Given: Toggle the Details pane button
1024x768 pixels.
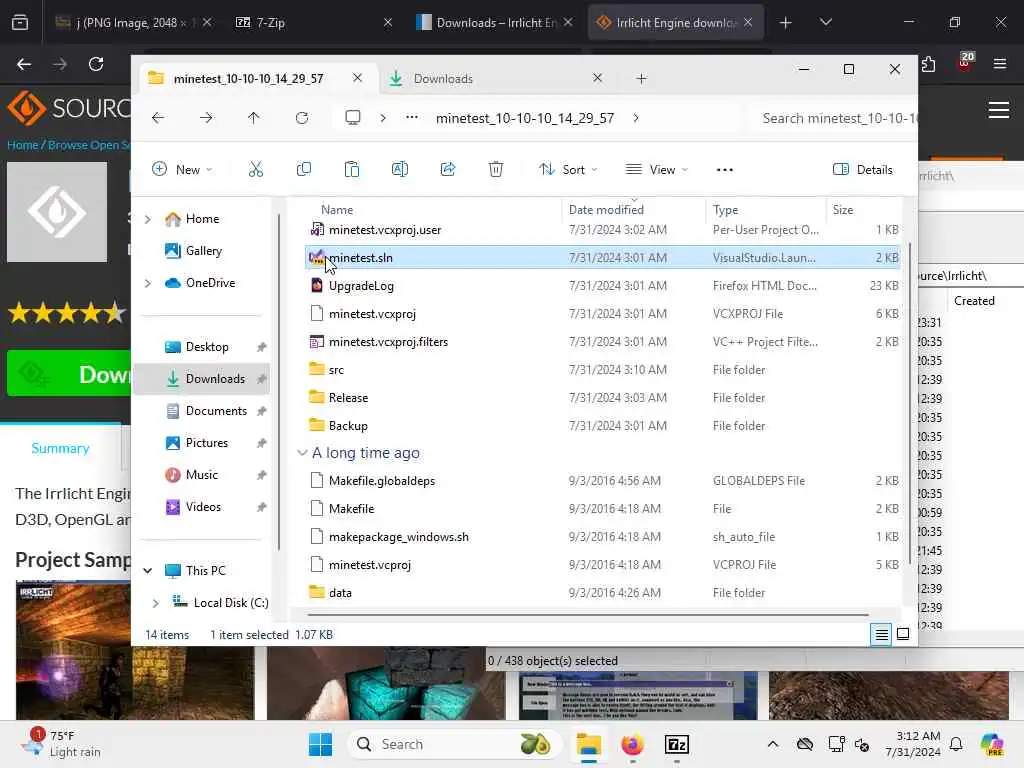Looking at the screenshot, I should point(862,170).
